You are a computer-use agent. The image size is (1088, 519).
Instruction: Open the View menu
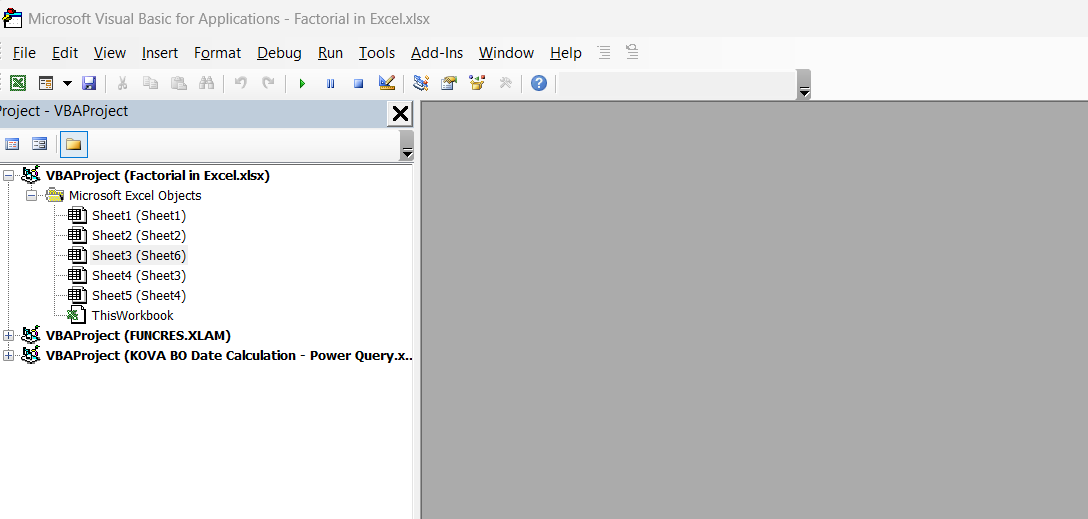click(x=110, y=53)
